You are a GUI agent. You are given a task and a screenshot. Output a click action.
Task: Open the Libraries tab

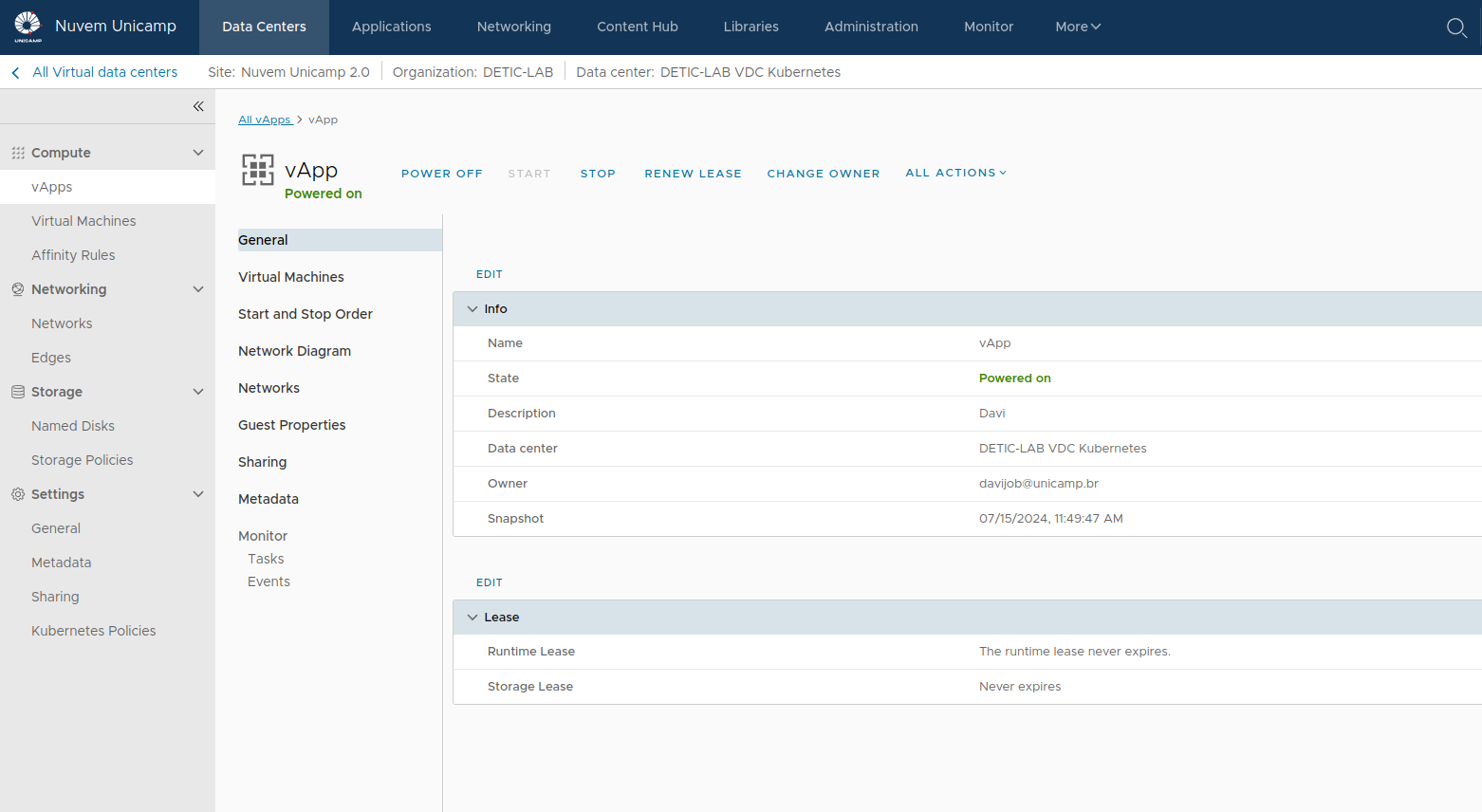click(x=751, y=28)
